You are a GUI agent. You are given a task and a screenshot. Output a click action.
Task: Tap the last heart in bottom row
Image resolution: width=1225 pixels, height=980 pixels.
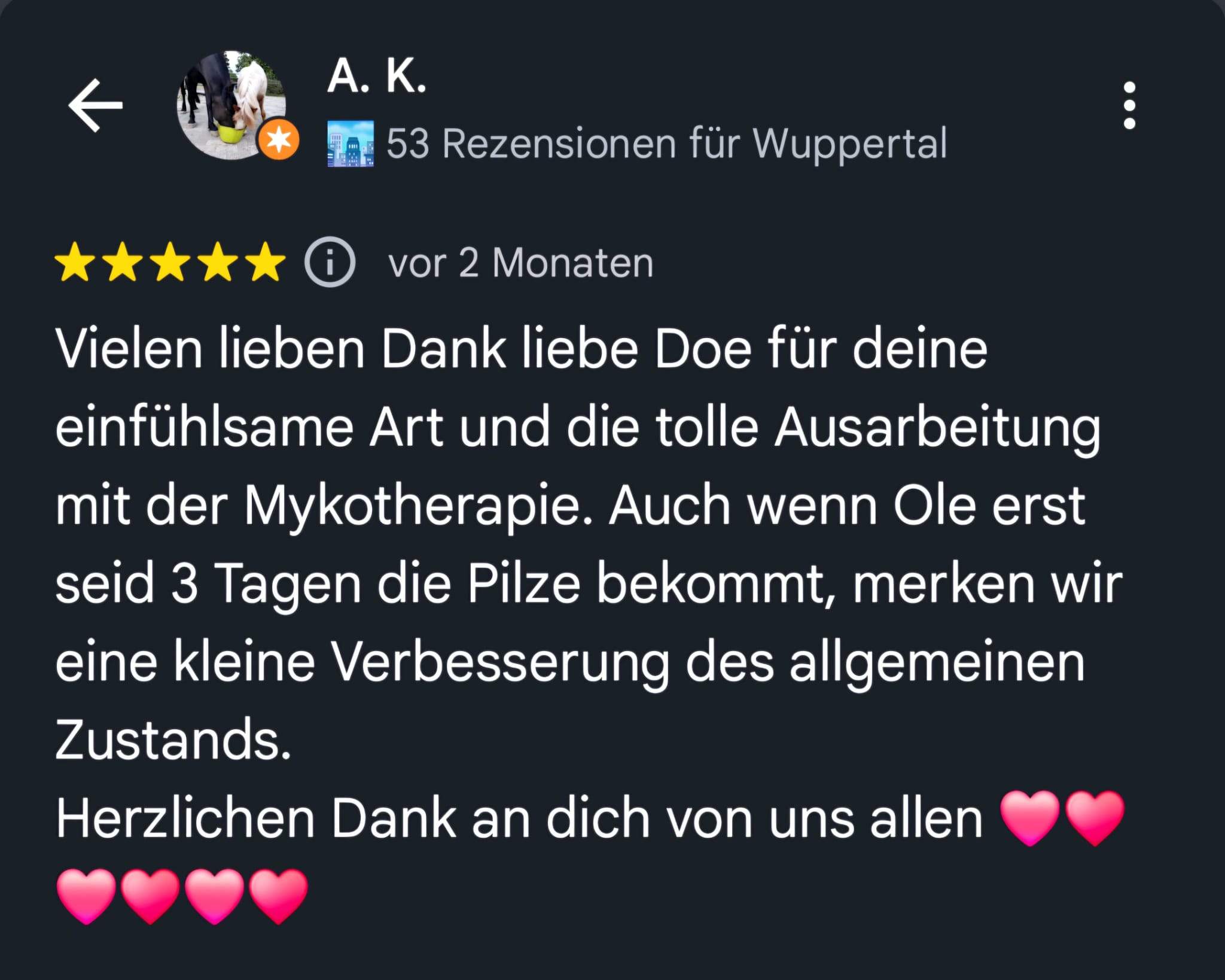[x=278, y=896]
